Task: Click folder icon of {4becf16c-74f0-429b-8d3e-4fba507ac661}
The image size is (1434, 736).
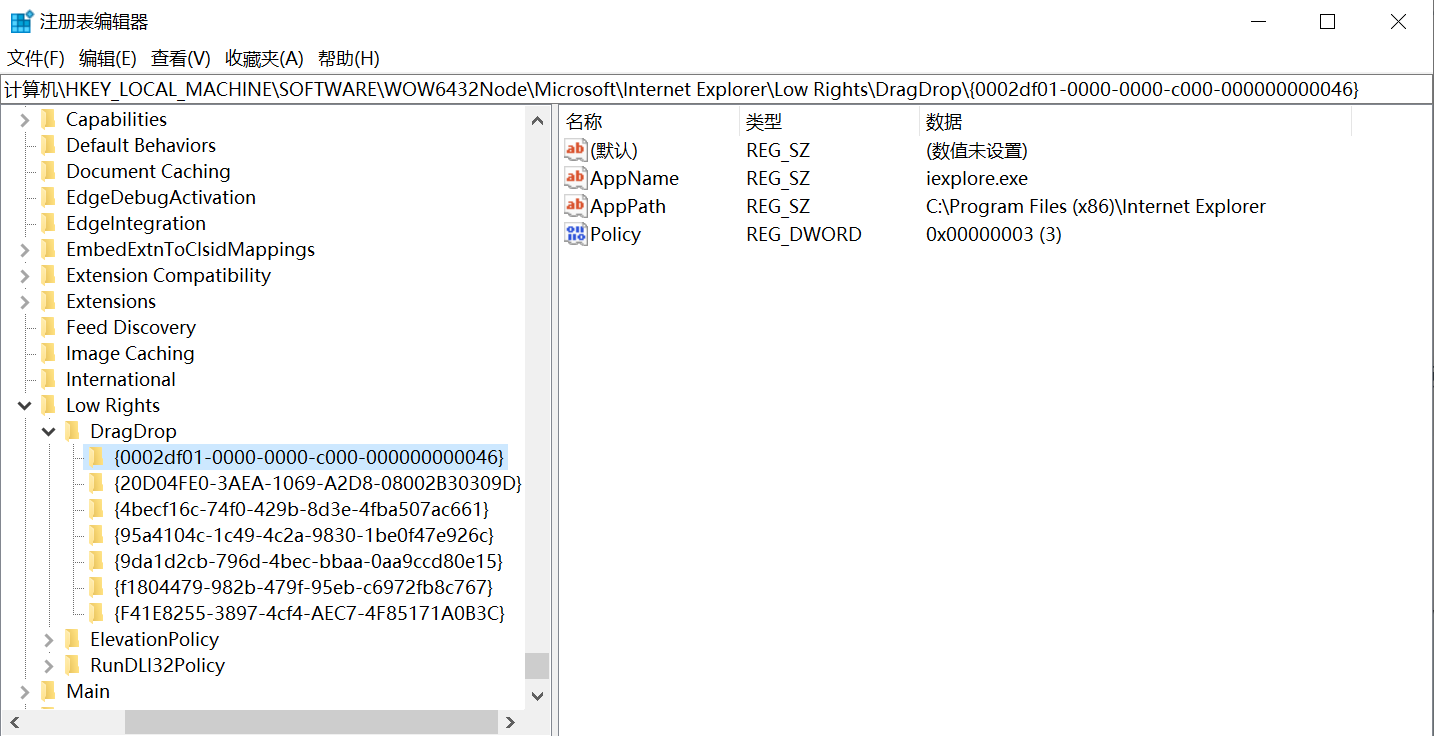Action: [96, 509]
